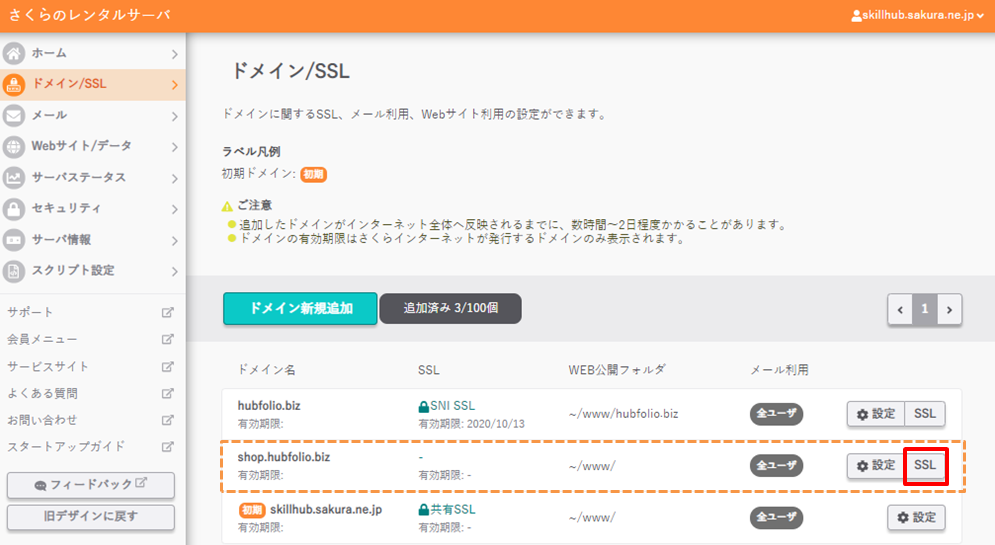Click the 初期 label badge in legend
This screenshot has height=545, width=995.
coord(313,174)
